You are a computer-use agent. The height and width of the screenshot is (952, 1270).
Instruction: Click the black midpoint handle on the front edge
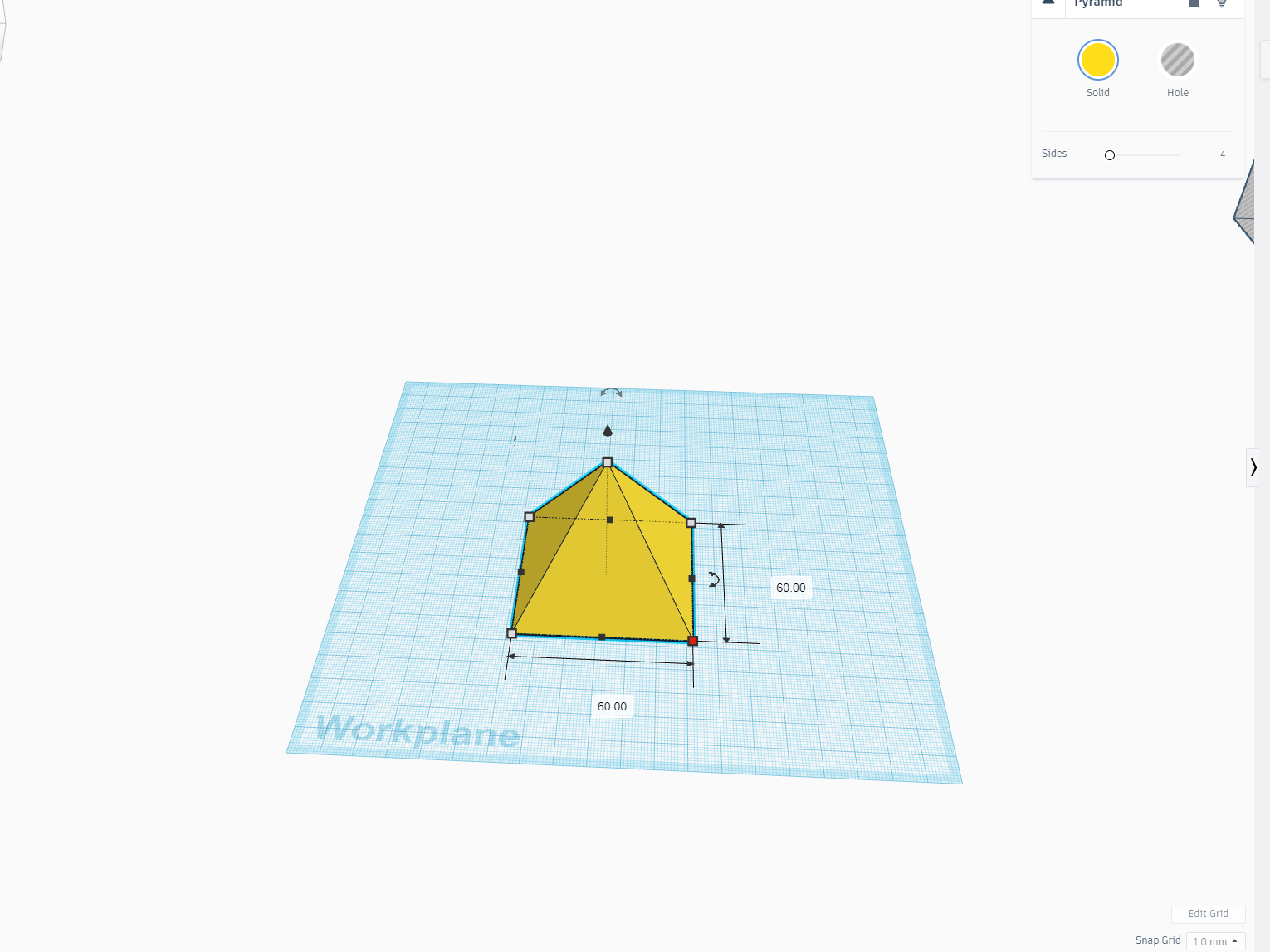pyautogui.click(x=602, y=637)
